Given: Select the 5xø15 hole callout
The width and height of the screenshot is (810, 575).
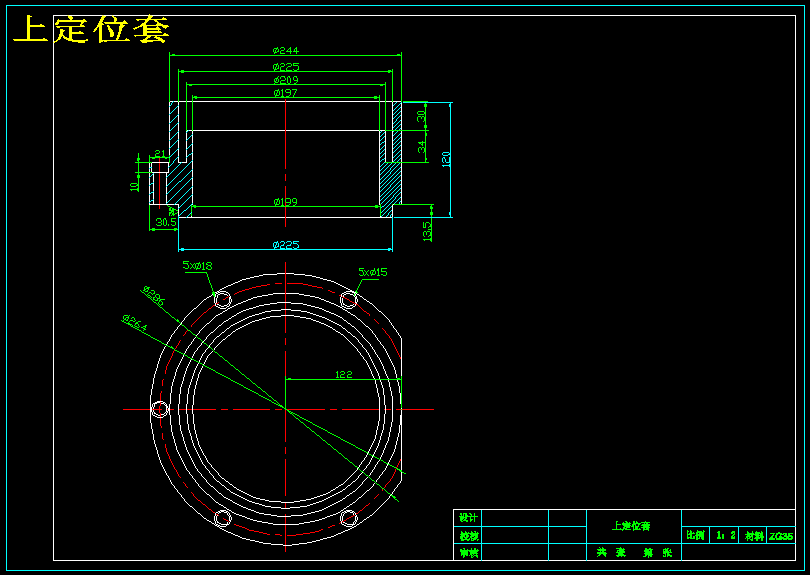Looking at the screenshot, I should [x=372, y=272].
